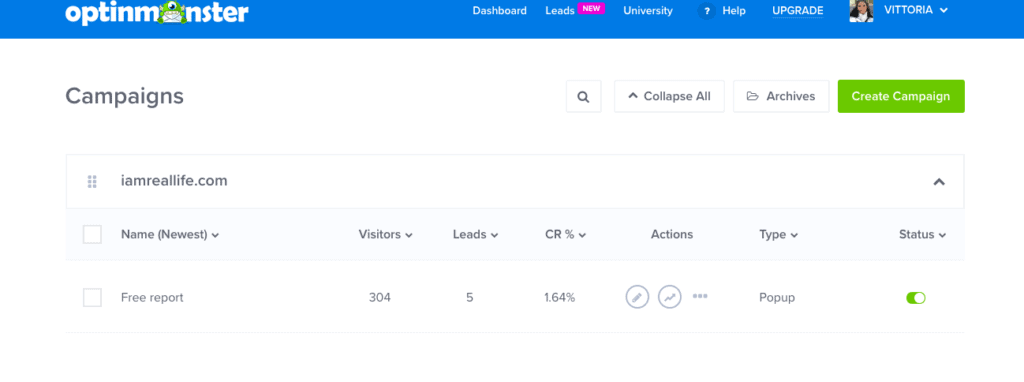Toggle the Free report status switch
Screen dimensions: 1024x382
(916, 298)
